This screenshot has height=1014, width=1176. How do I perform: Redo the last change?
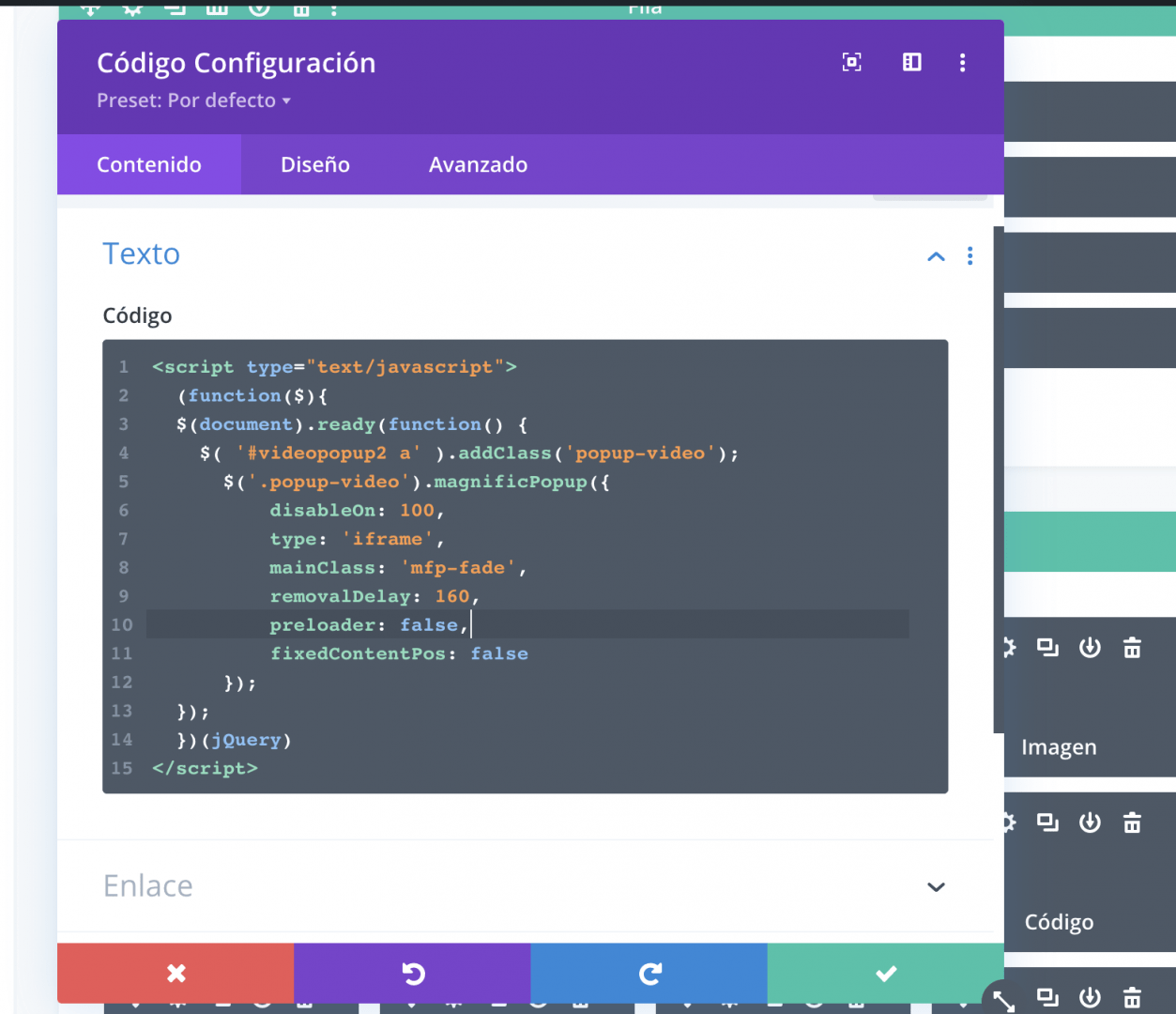coord(649,974)
